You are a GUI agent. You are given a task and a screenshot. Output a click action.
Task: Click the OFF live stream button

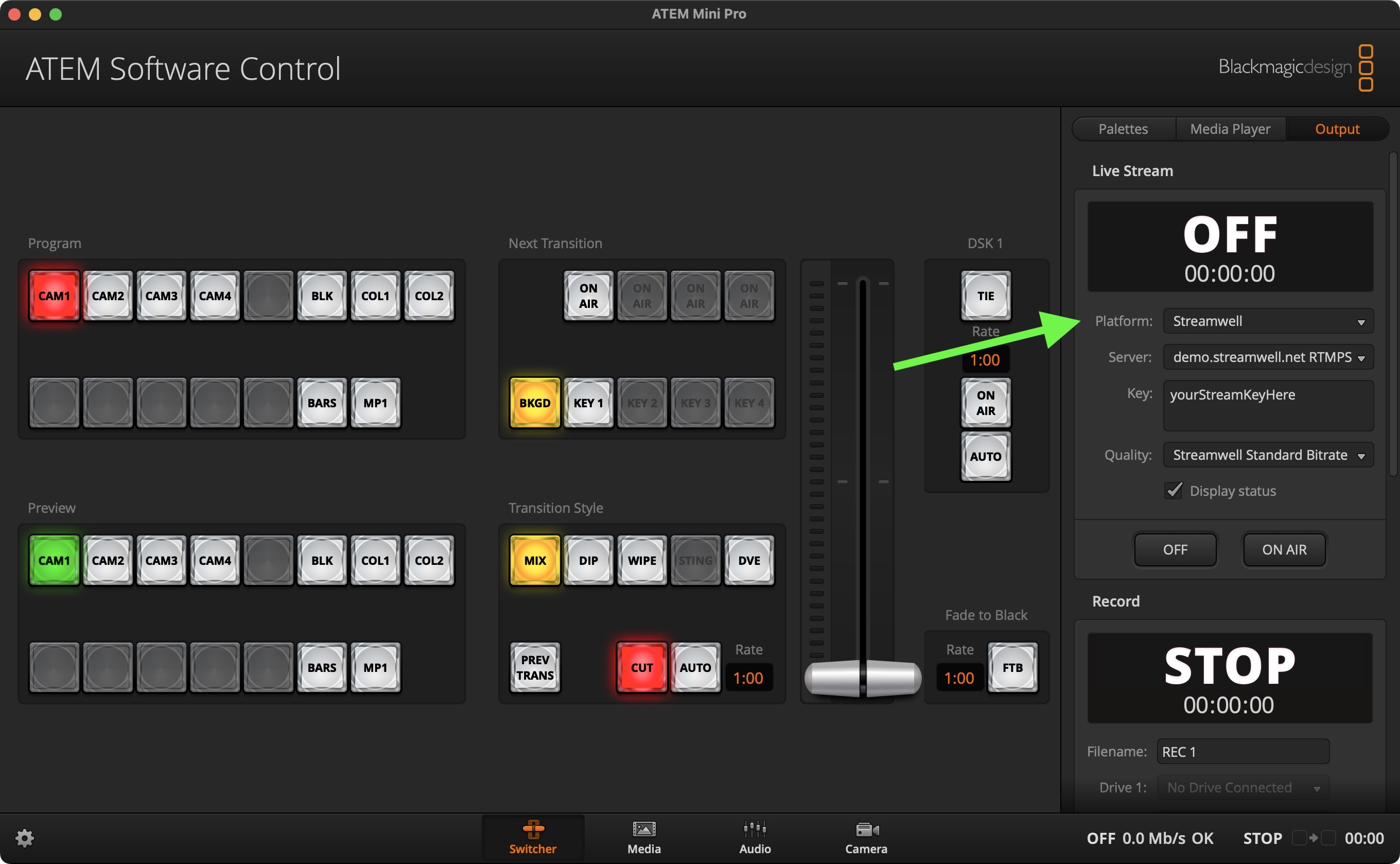pos(1175,549)
